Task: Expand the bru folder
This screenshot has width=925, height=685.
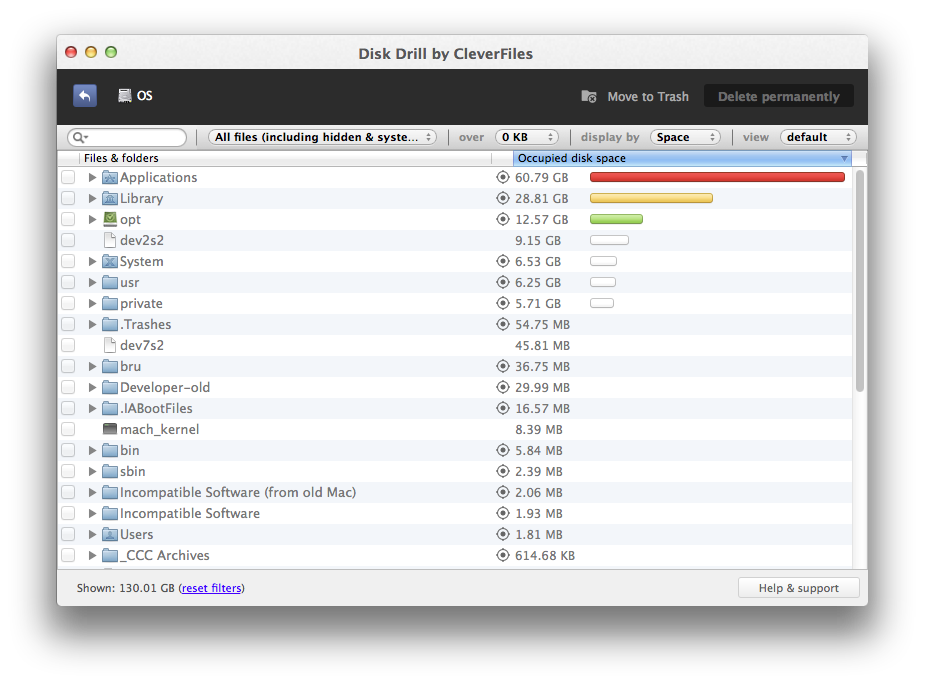Action: (x=92, y=366)
